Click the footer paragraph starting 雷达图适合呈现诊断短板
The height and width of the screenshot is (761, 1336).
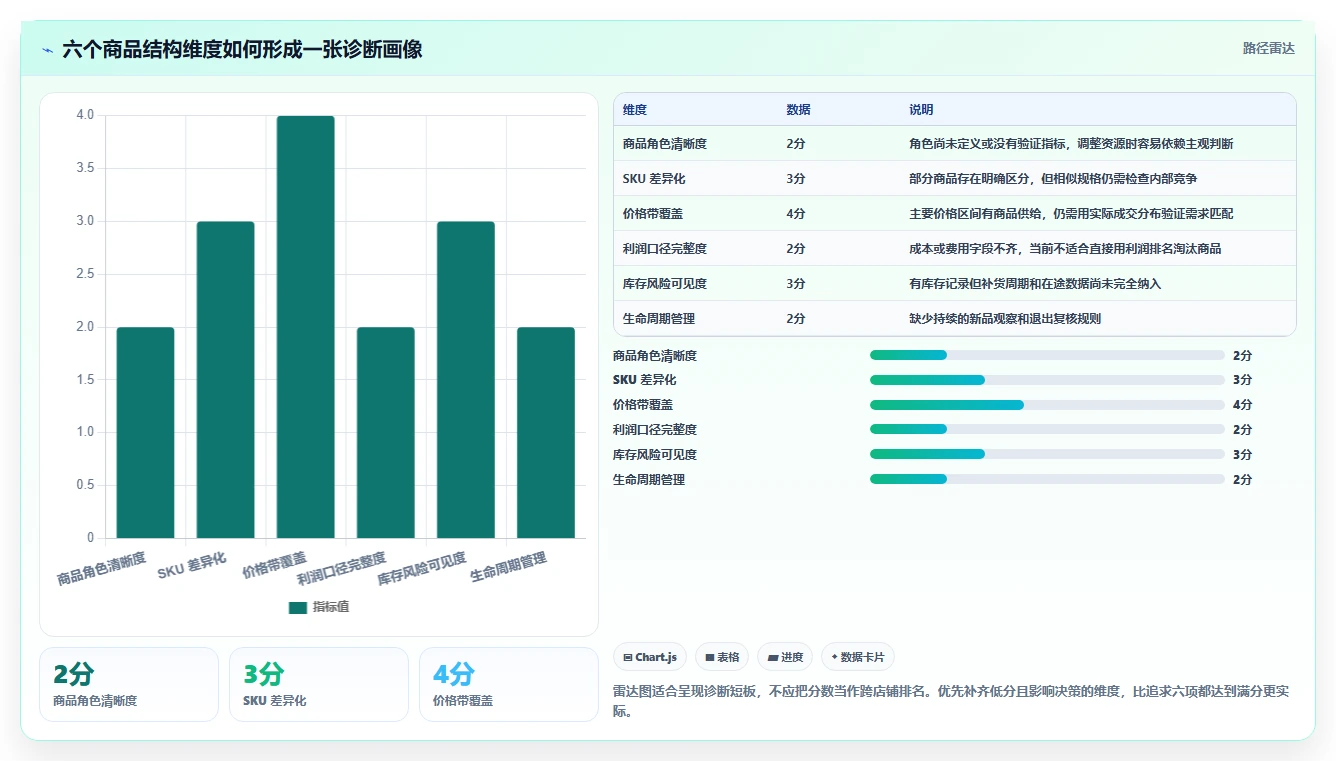coord(950,701)
